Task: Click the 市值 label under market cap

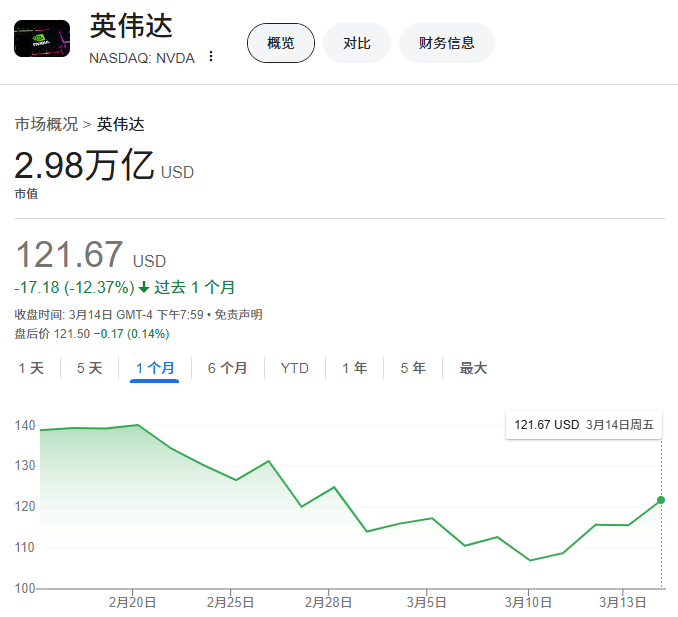Action: coord(26,194)
